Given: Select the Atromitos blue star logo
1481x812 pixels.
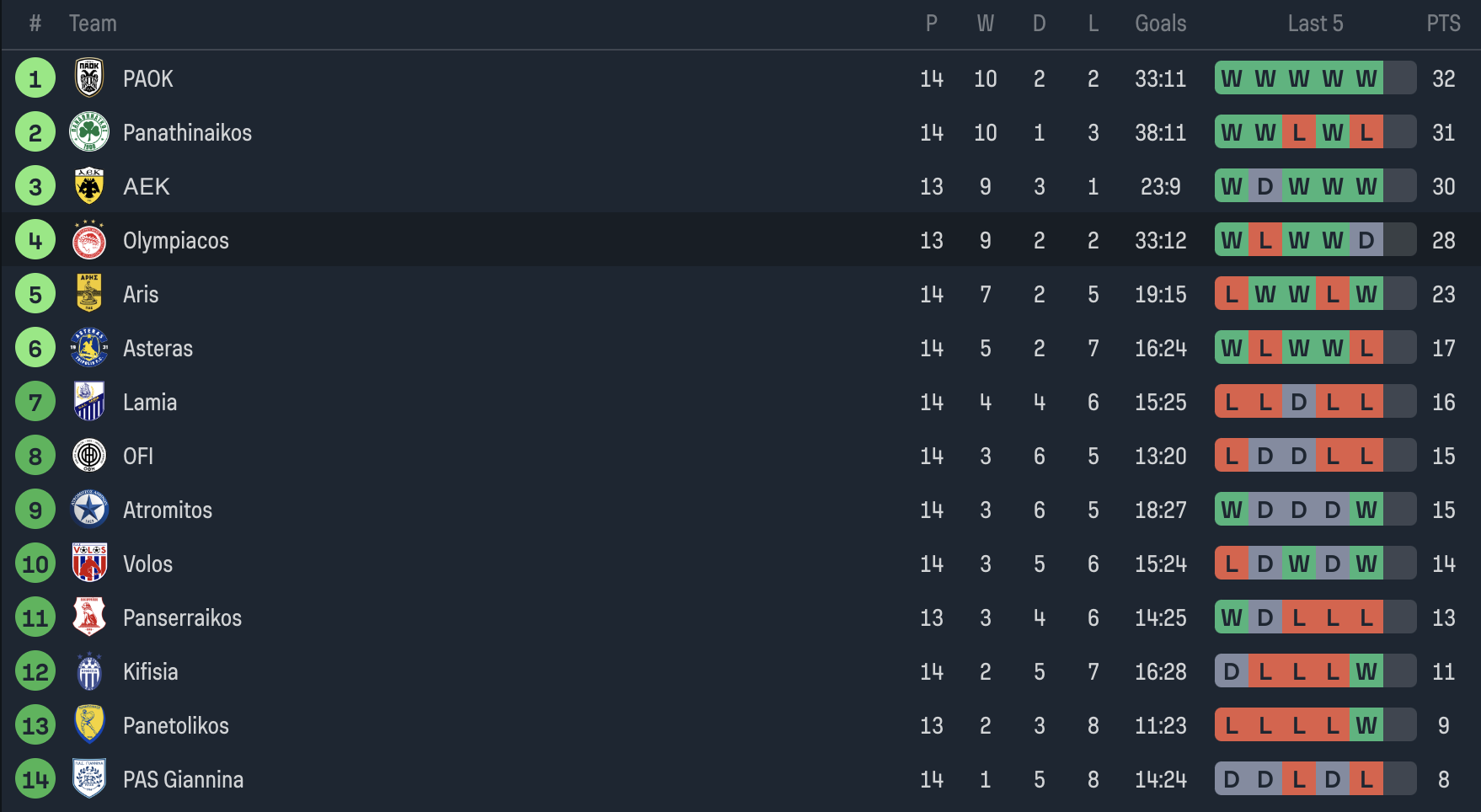Looking at the screenshot, I should point(89,510).
